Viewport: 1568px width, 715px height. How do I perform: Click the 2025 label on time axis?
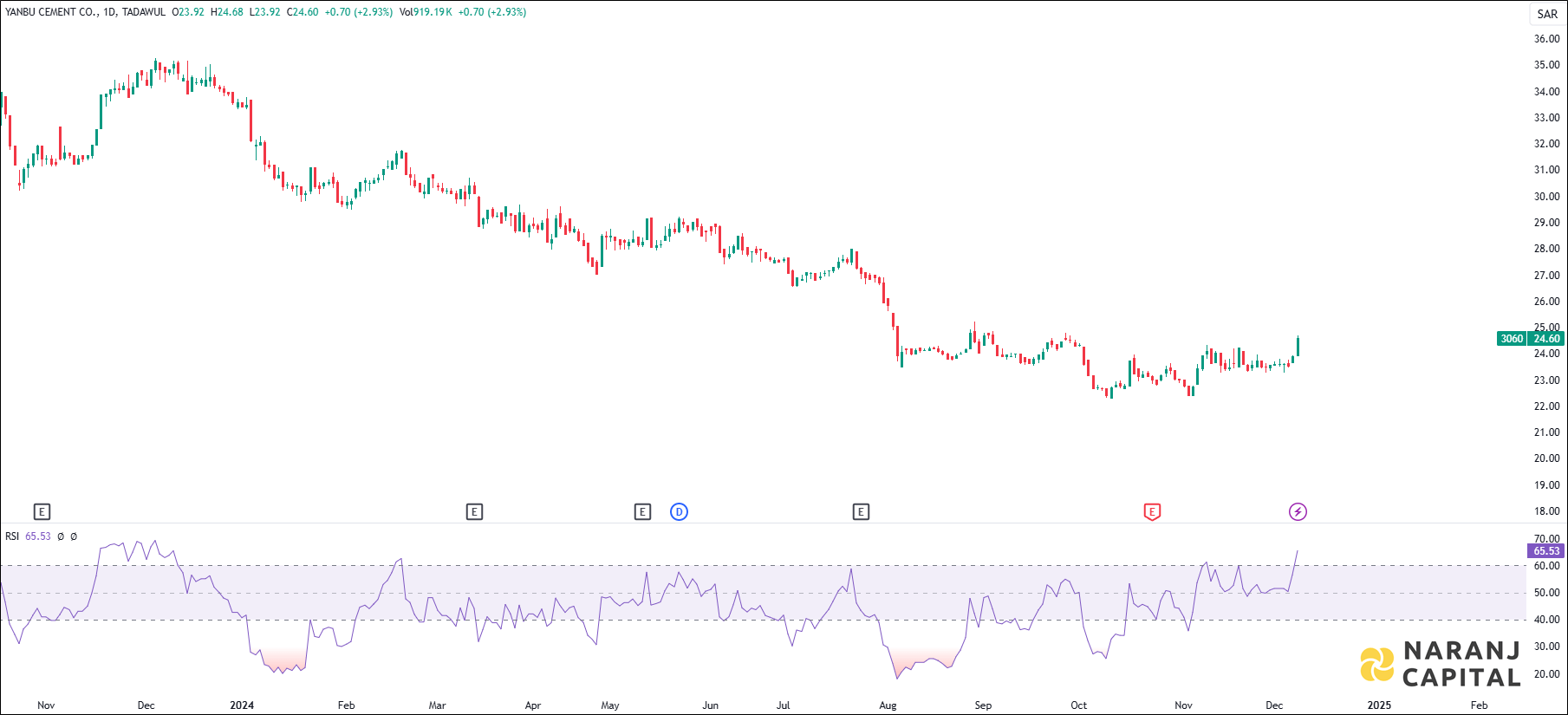click(1379, 705)
